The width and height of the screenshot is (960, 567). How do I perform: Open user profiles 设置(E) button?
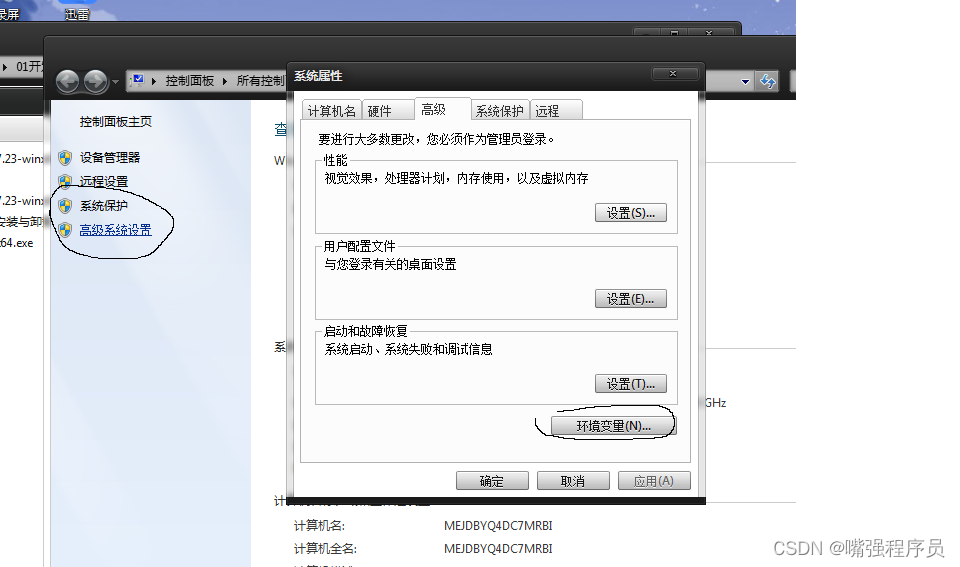[x=631, y=299]
